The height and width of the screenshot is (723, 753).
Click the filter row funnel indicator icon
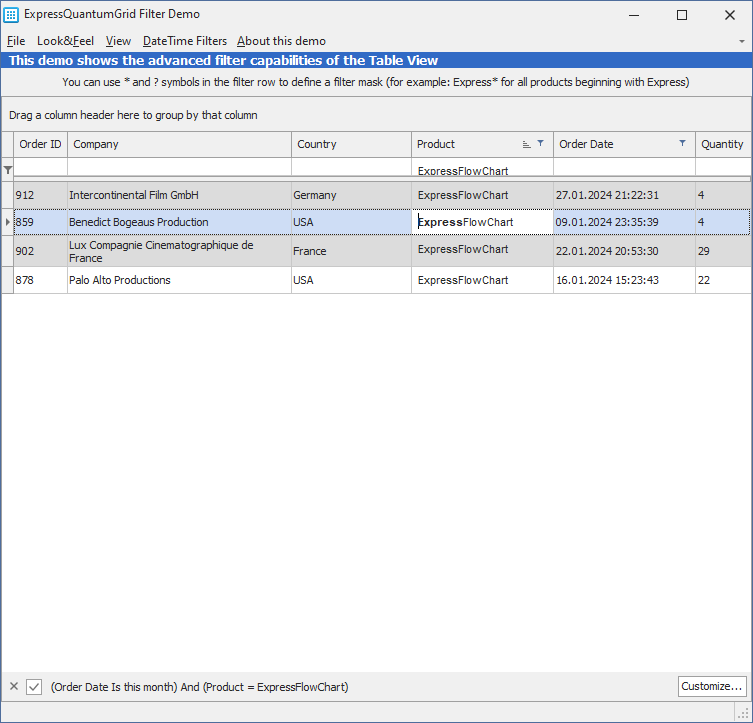[x=8, y=170]
